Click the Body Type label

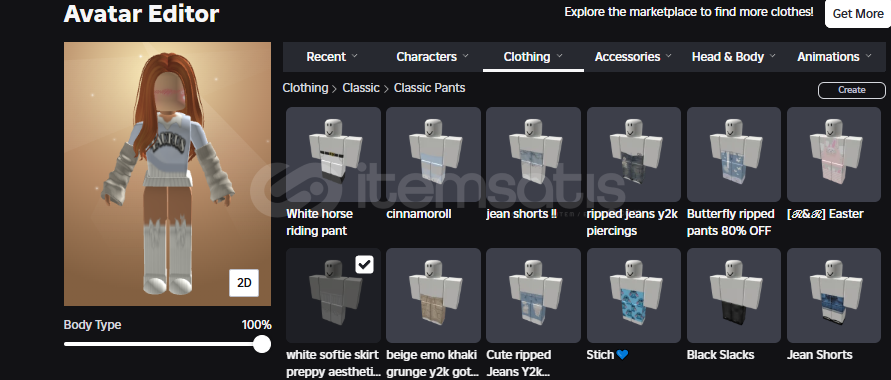click(92, 325)
